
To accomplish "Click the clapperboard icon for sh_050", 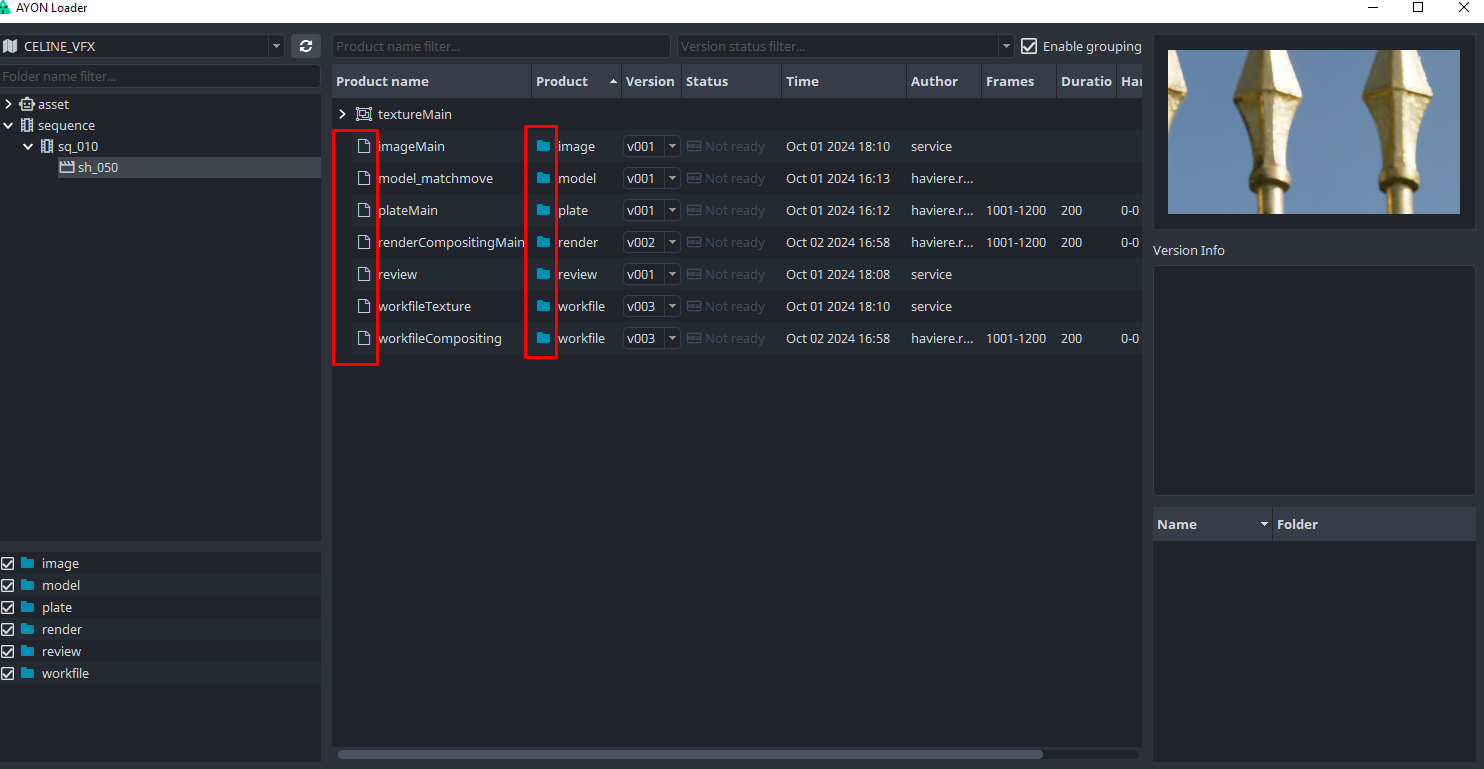I will 67,167.
